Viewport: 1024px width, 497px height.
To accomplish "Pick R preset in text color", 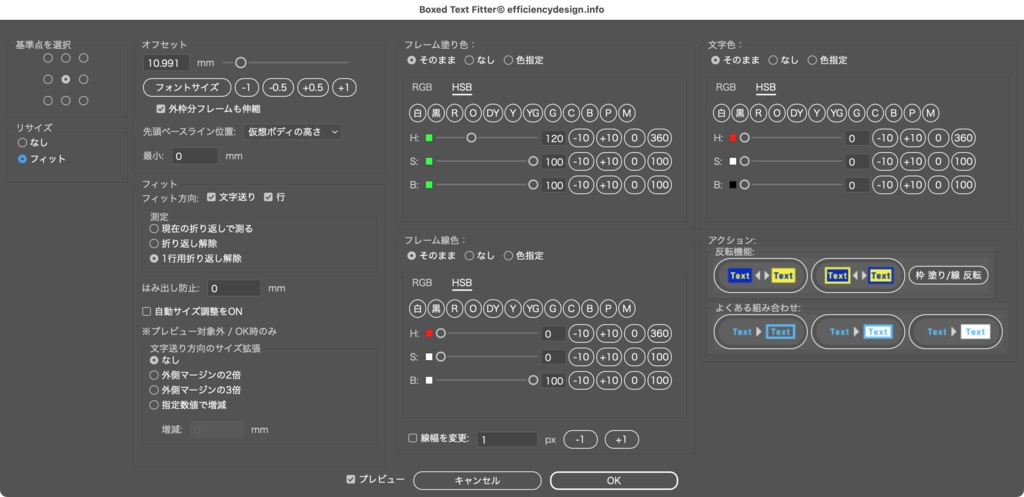I will [x=759, y=114].
